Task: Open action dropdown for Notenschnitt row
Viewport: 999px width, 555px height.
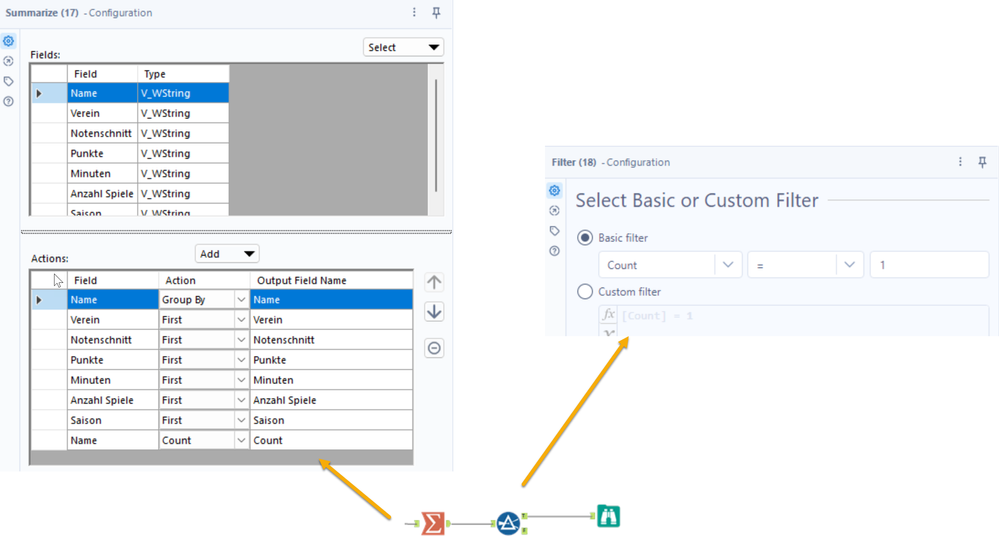Action: click(241, 340)
